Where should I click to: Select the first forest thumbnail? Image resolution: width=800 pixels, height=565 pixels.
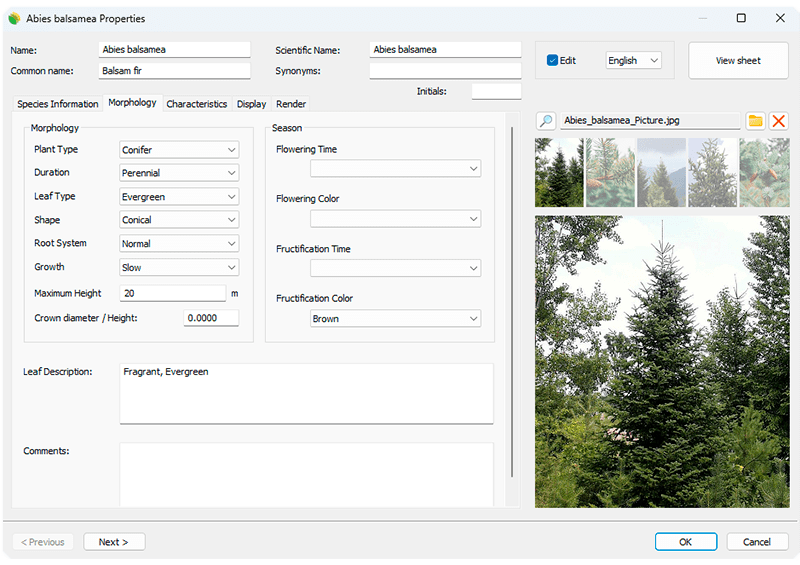559,173
